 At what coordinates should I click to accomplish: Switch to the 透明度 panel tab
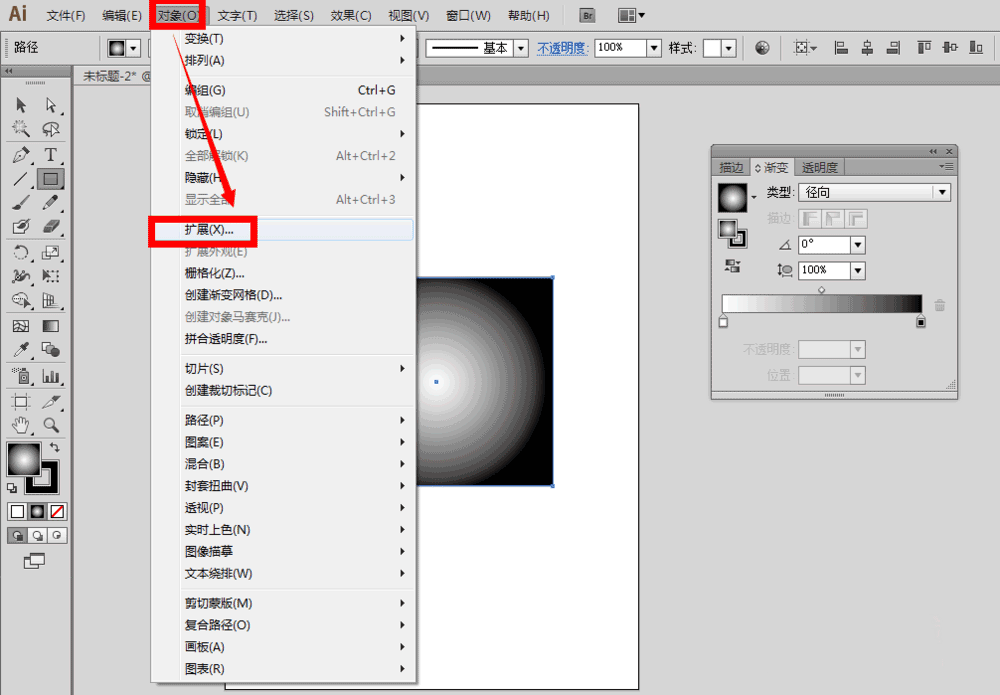[x=819, y=168]
